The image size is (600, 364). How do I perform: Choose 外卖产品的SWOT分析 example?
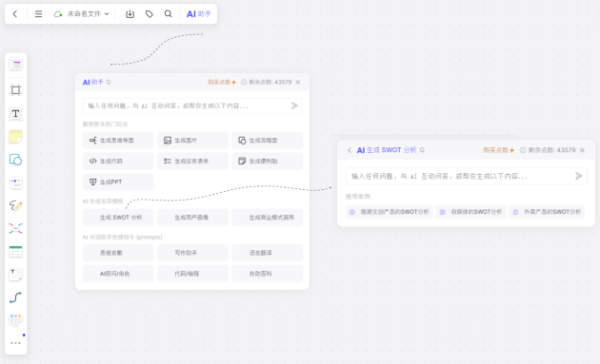pos(546,212)
